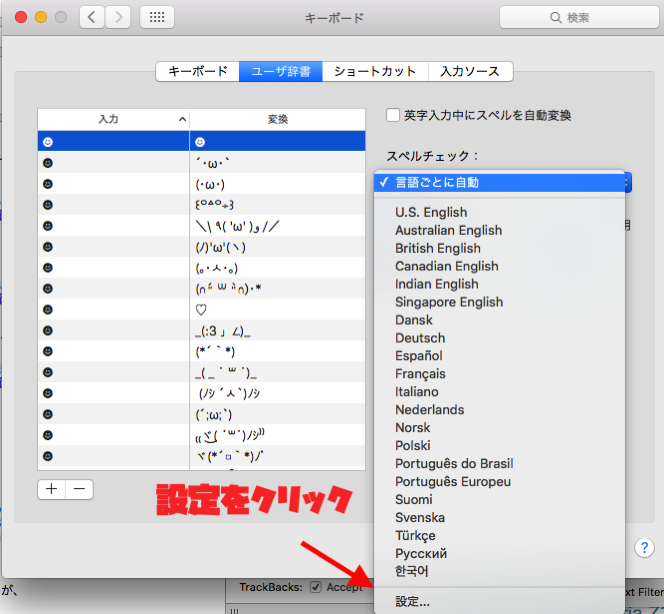664x614 pixels.
Task: Click the back navigation arrow
Action: (92, 17)
